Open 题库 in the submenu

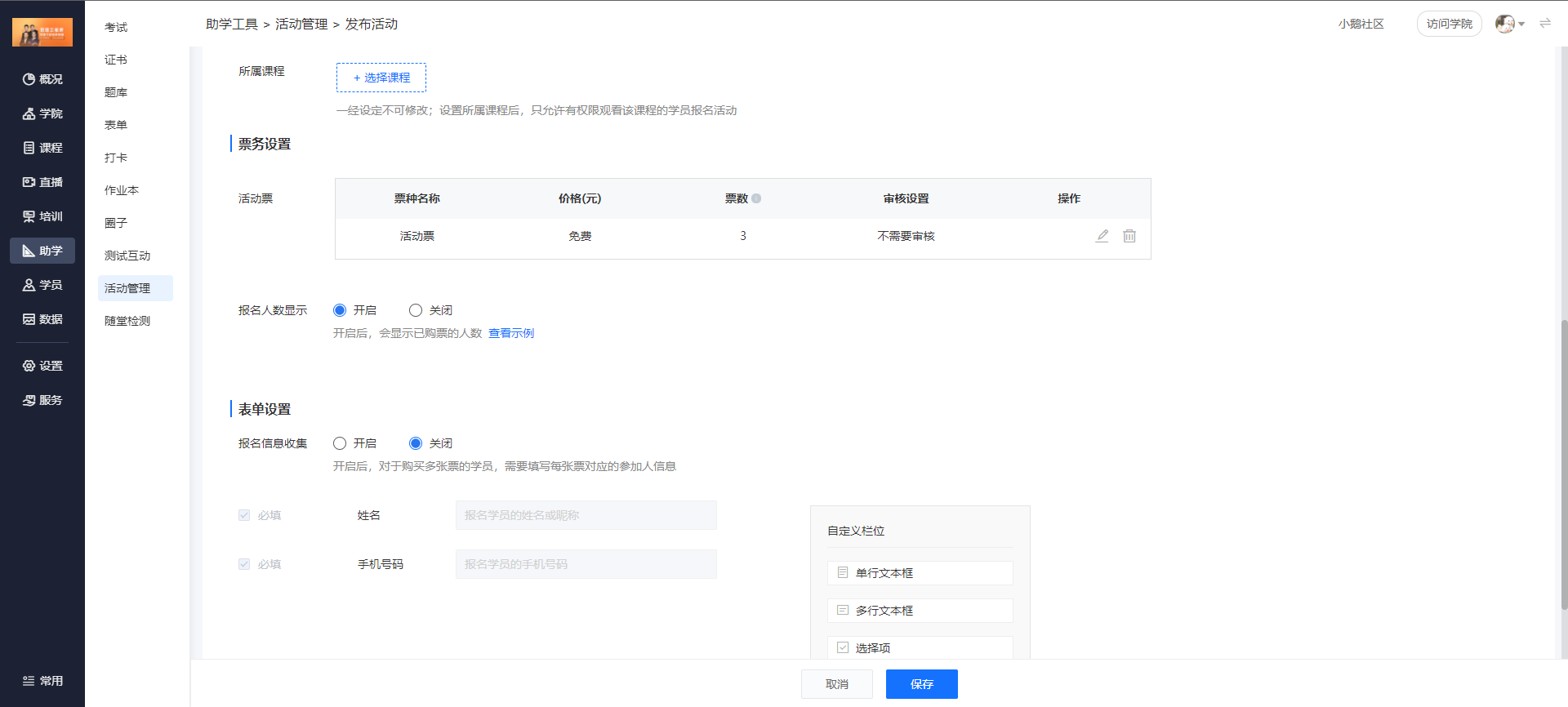(x=116, y=92)
